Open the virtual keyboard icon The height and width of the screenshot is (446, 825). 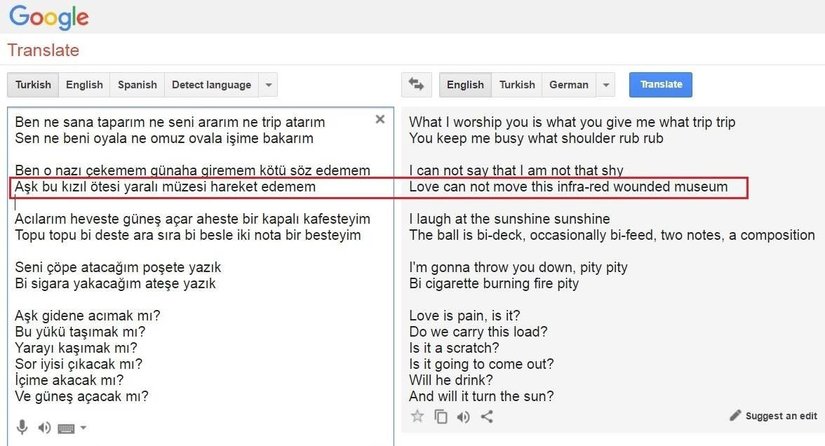(x=66, y=428)
